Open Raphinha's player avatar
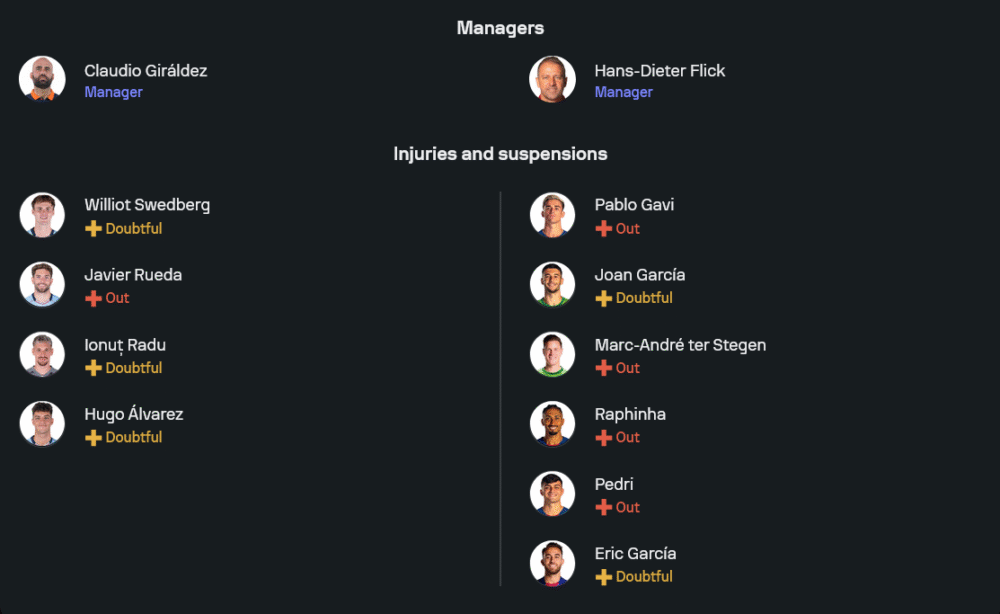 point(552,424)
